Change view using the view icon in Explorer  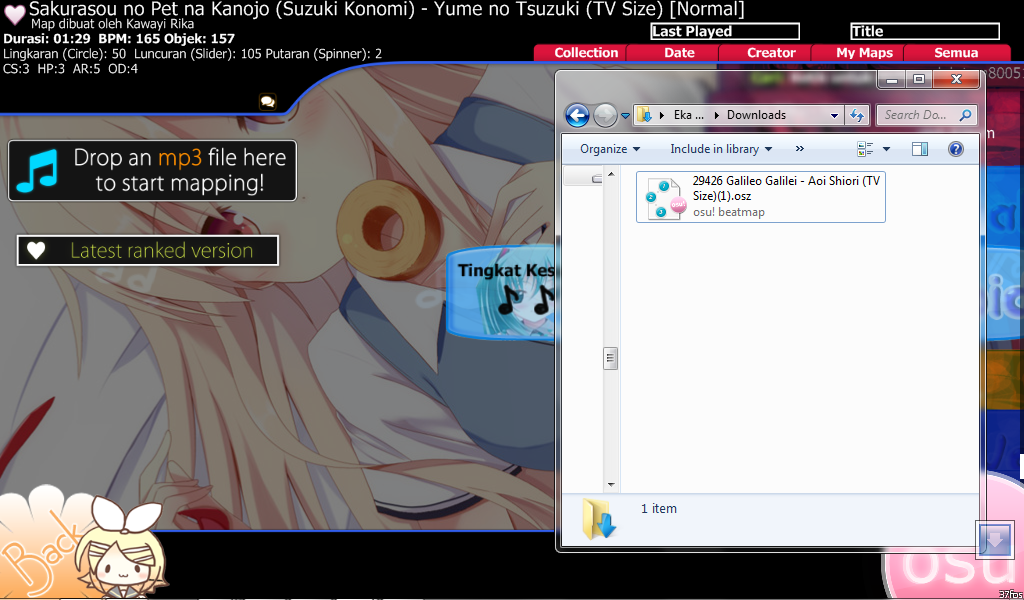point(865,149)
